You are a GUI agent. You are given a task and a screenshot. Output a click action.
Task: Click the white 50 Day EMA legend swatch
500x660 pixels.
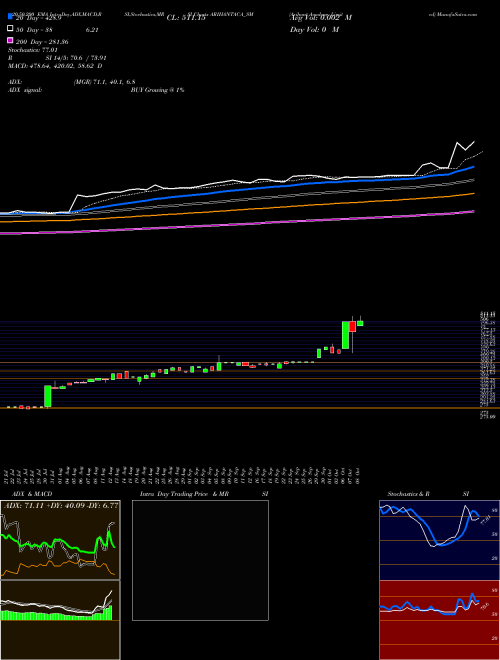[x=10, y=29]
